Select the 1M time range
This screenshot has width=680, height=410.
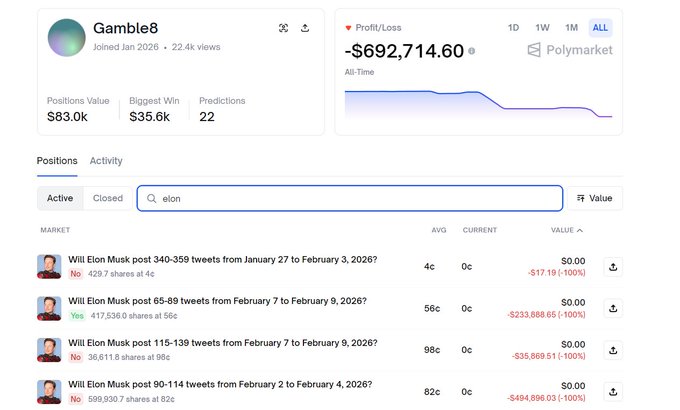[x=571, y=27]
